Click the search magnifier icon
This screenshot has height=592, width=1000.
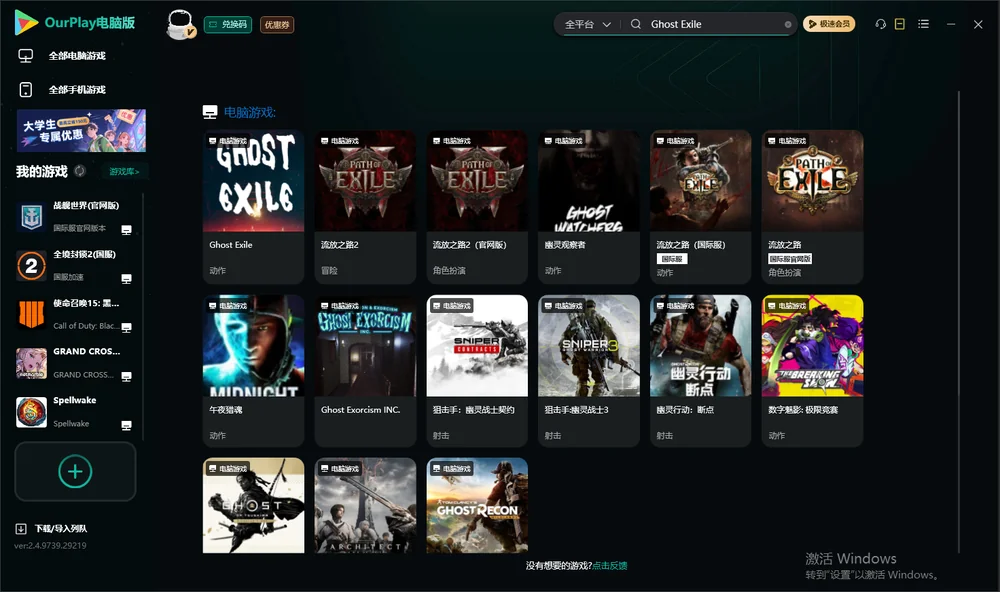pos(636,24)
